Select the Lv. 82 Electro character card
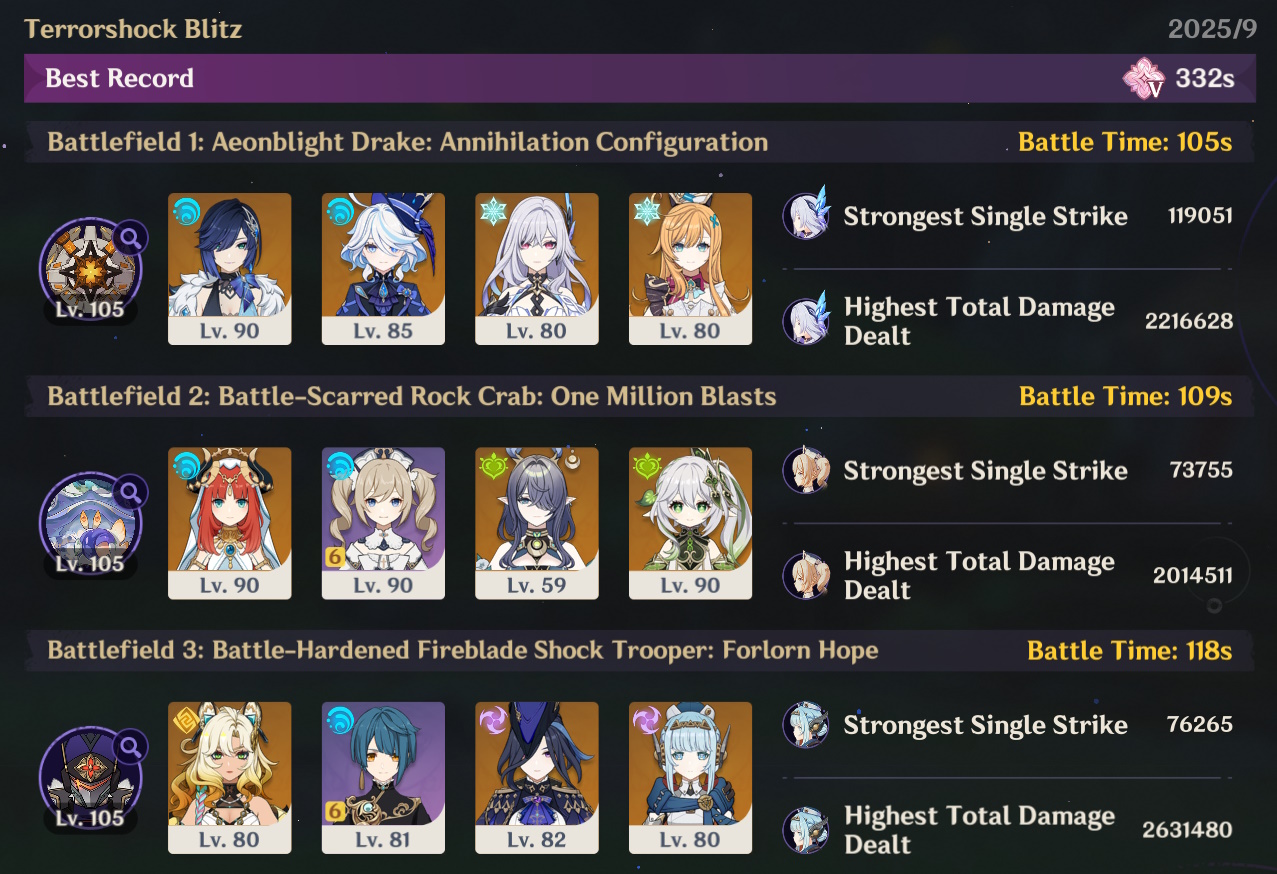Viewport: 1277px width, 874px height. (537, 778)
